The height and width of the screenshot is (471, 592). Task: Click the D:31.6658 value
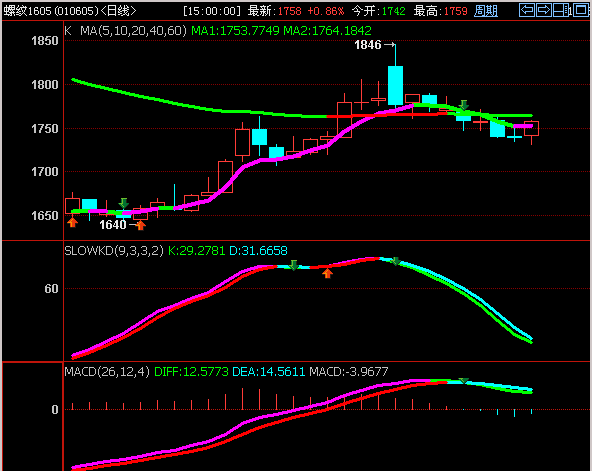point(258,251)
